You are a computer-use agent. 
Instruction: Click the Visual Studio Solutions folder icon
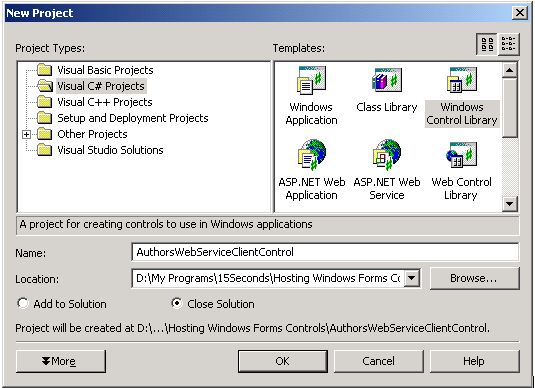[44, 150]
